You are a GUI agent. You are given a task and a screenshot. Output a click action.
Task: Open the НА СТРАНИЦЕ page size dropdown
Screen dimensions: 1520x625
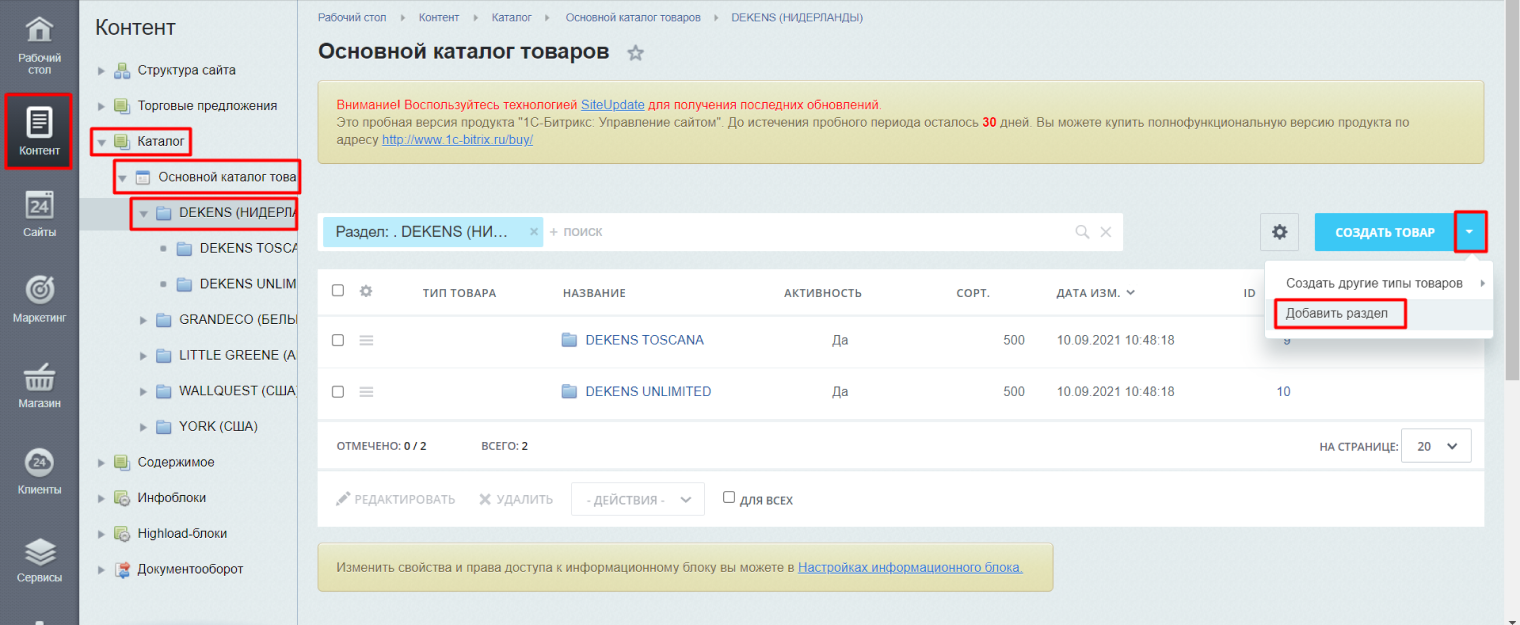pyautogui.click(x=1437, y=446)
